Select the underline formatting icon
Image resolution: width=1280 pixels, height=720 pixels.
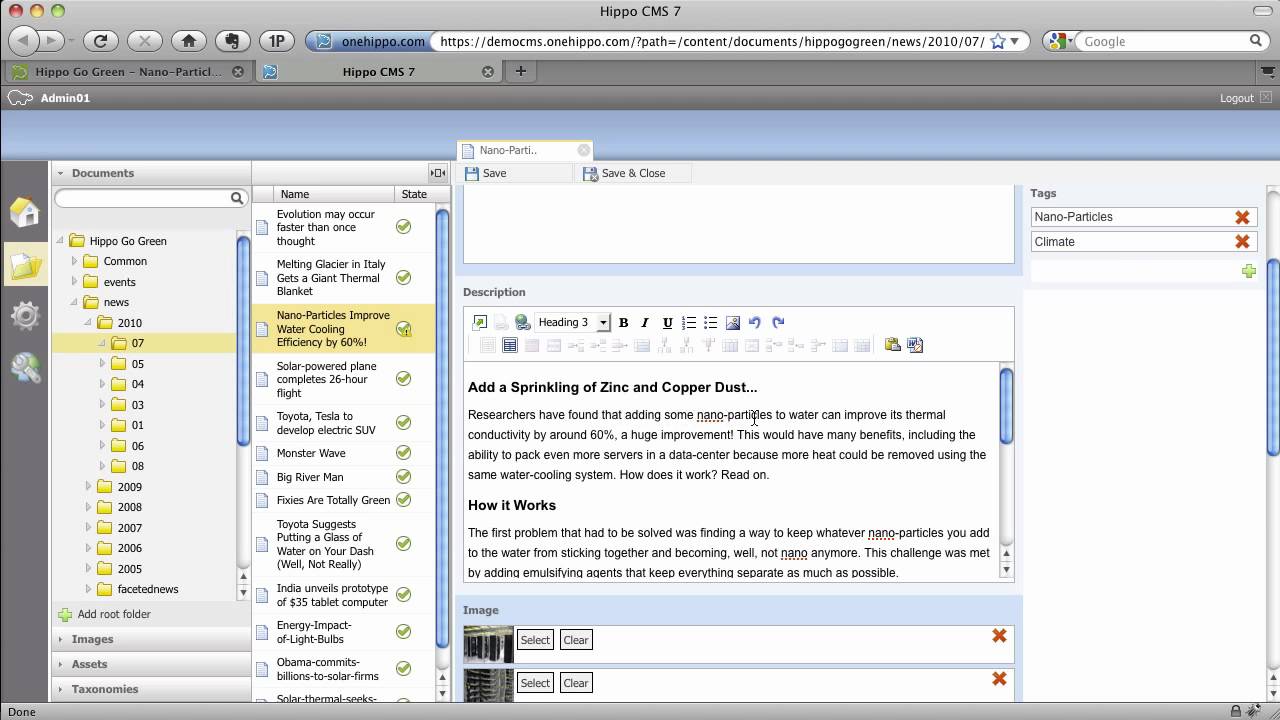pyautogui.click(x=667, y=322)
